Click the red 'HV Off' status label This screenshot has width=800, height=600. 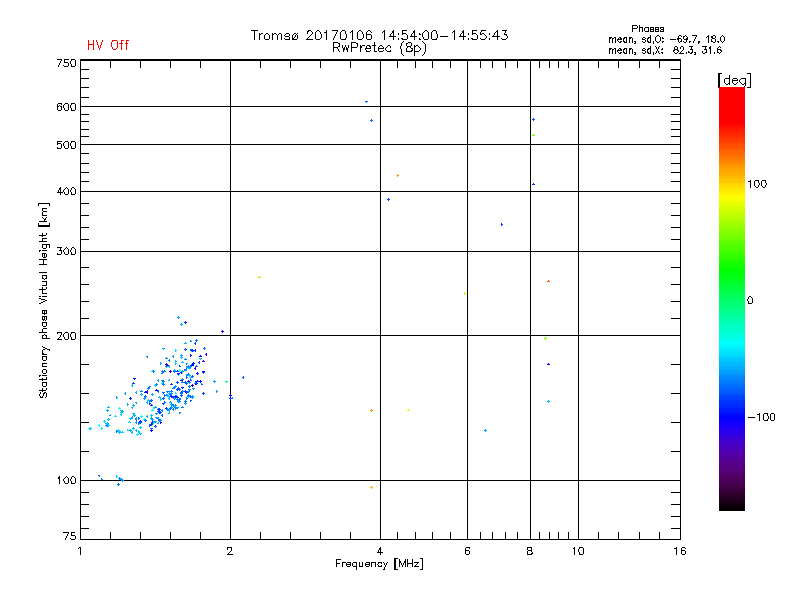(108, 45)
